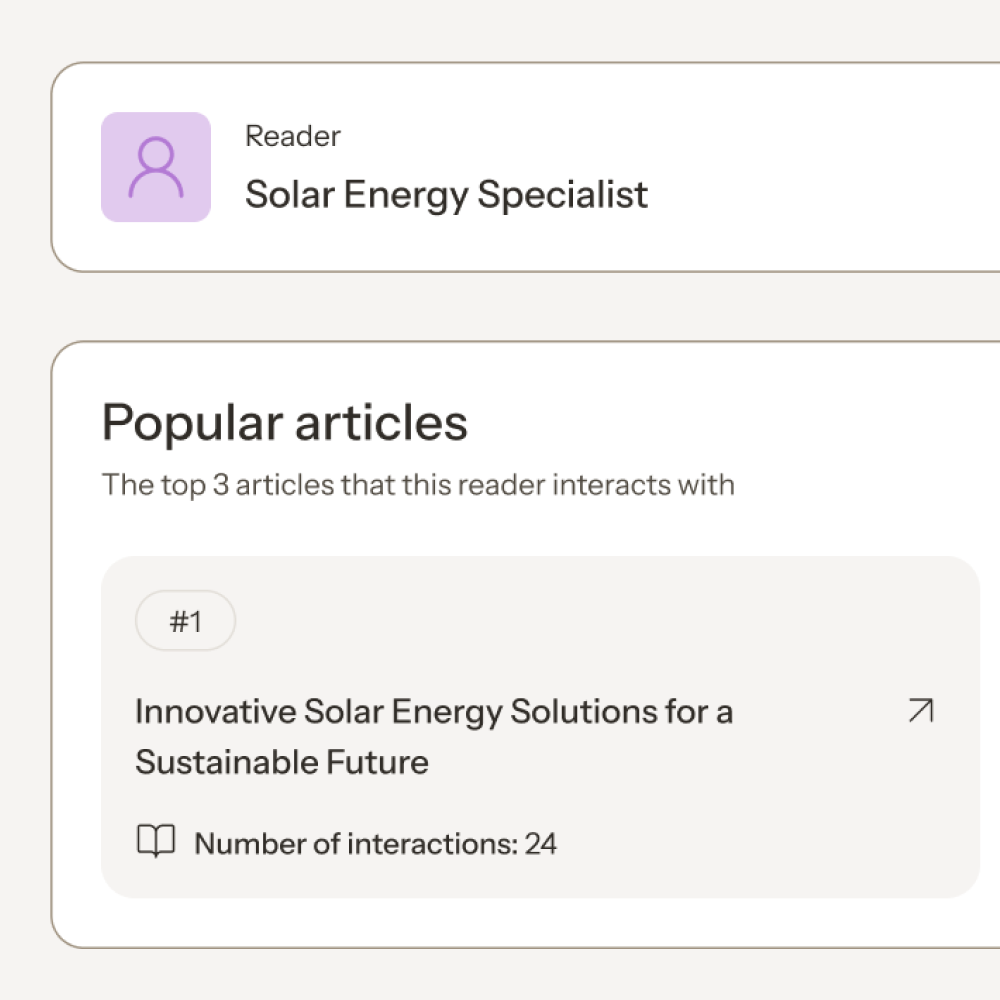This screenshot has width=1000, height=1000.
Task: Open article with the diagonal arrow icon
Action: 919,711
